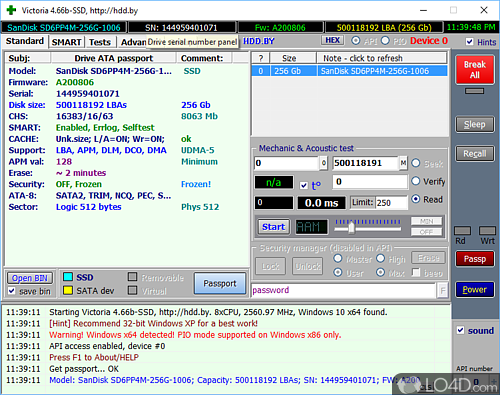Toggle the temperature monitoring checkbox

pos(304,185)
